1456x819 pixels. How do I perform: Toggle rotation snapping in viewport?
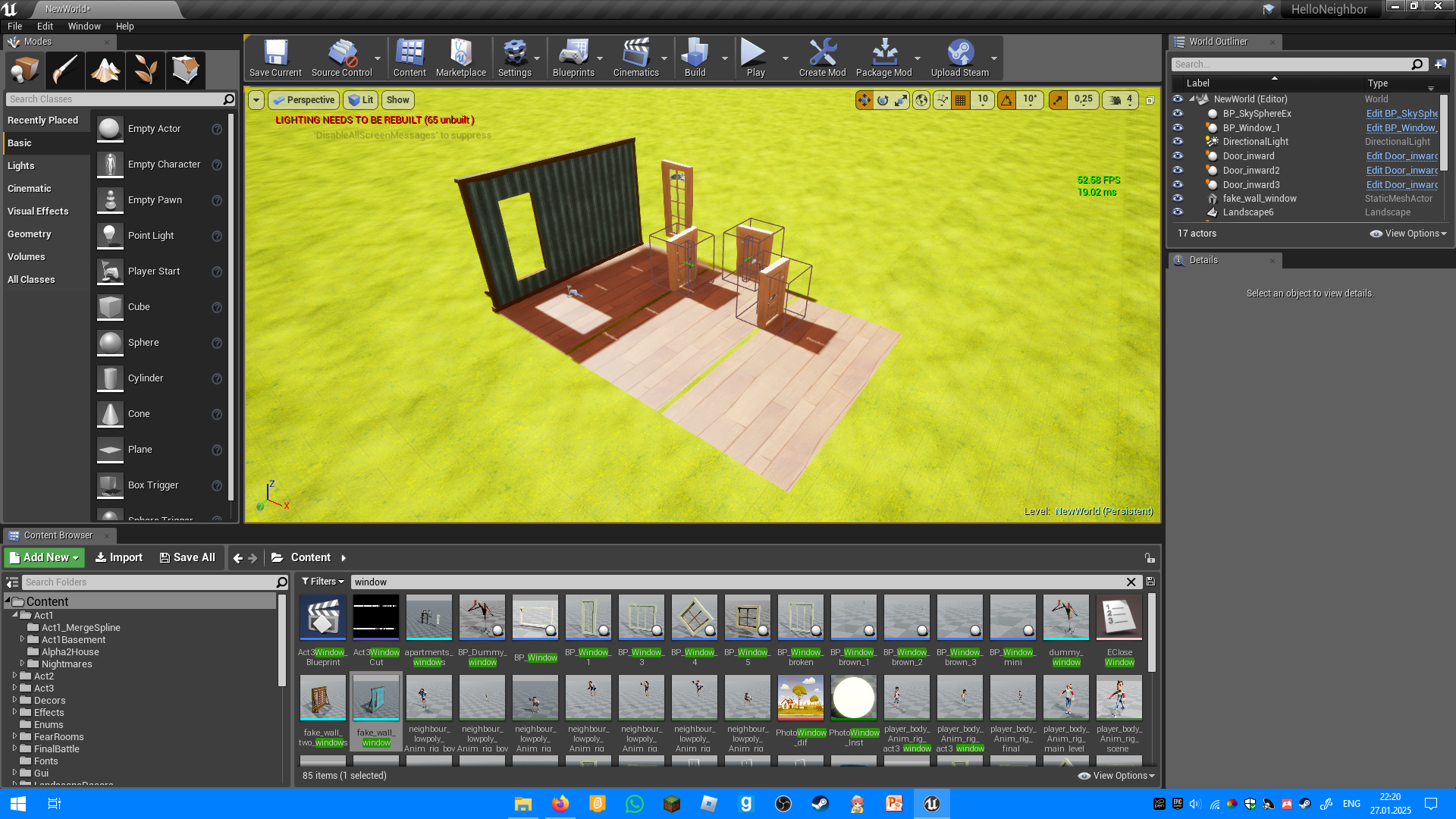(1006, 100)
